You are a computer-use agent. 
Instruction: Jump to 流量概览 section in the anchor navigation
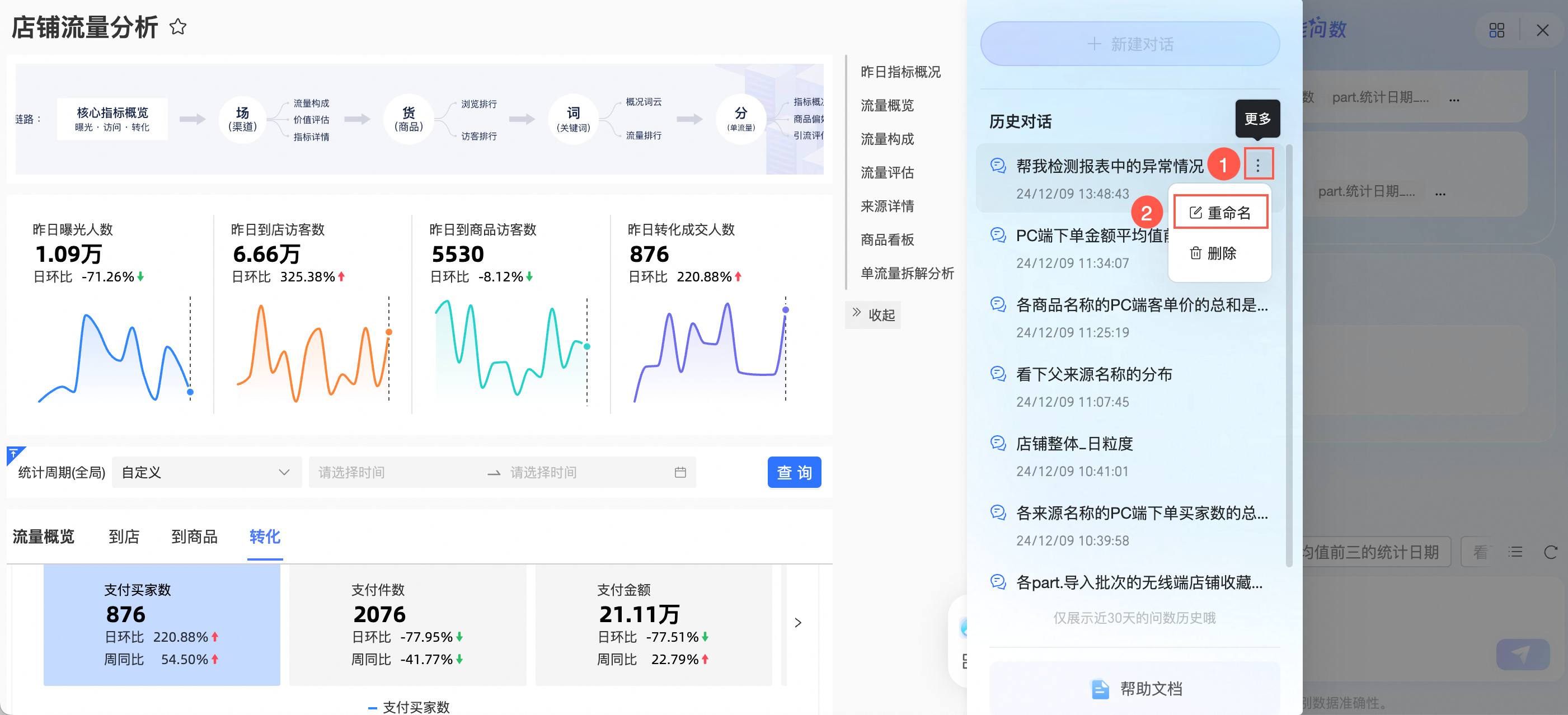pos(887,105)
